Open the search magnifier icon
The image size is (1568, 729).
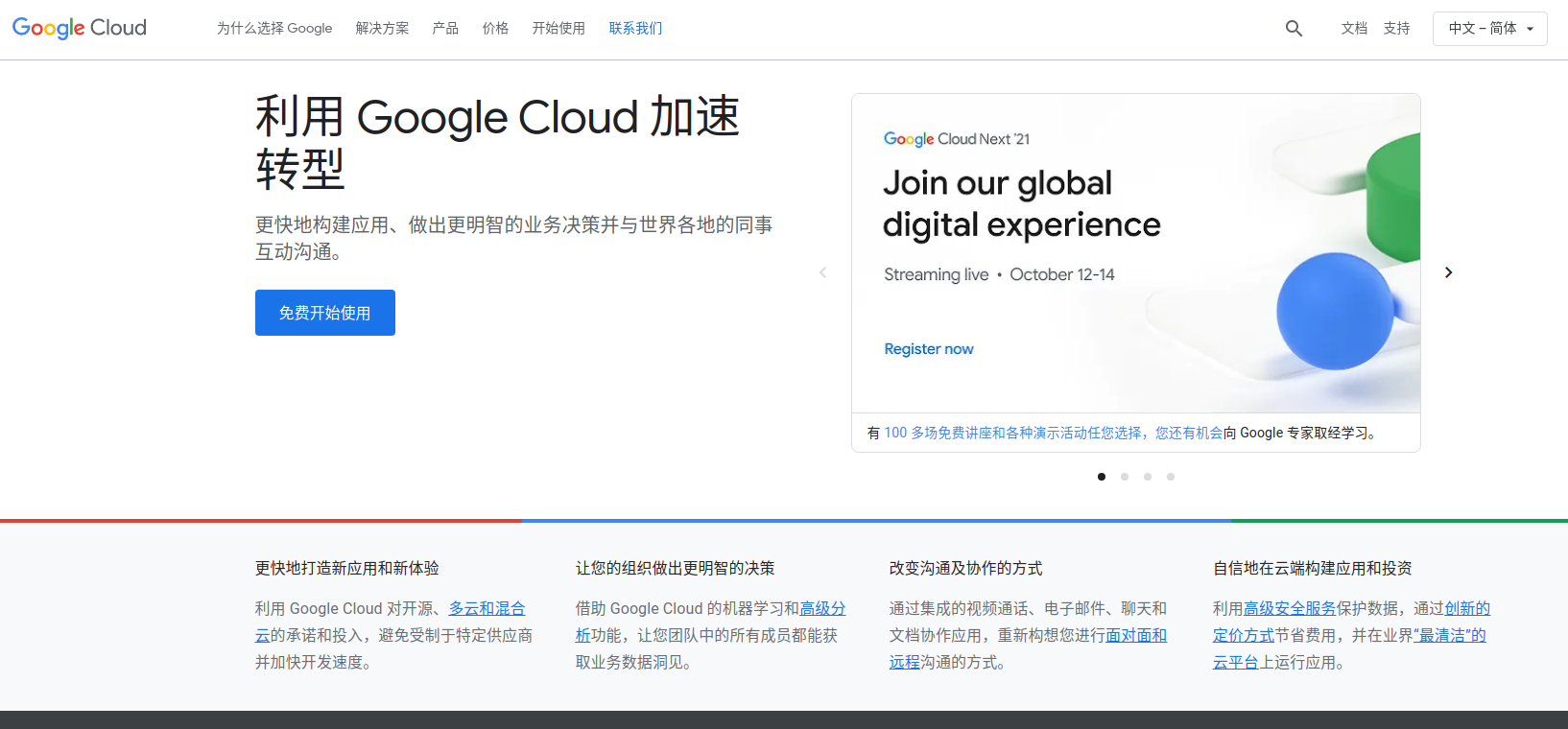[x=1294, y=29]
